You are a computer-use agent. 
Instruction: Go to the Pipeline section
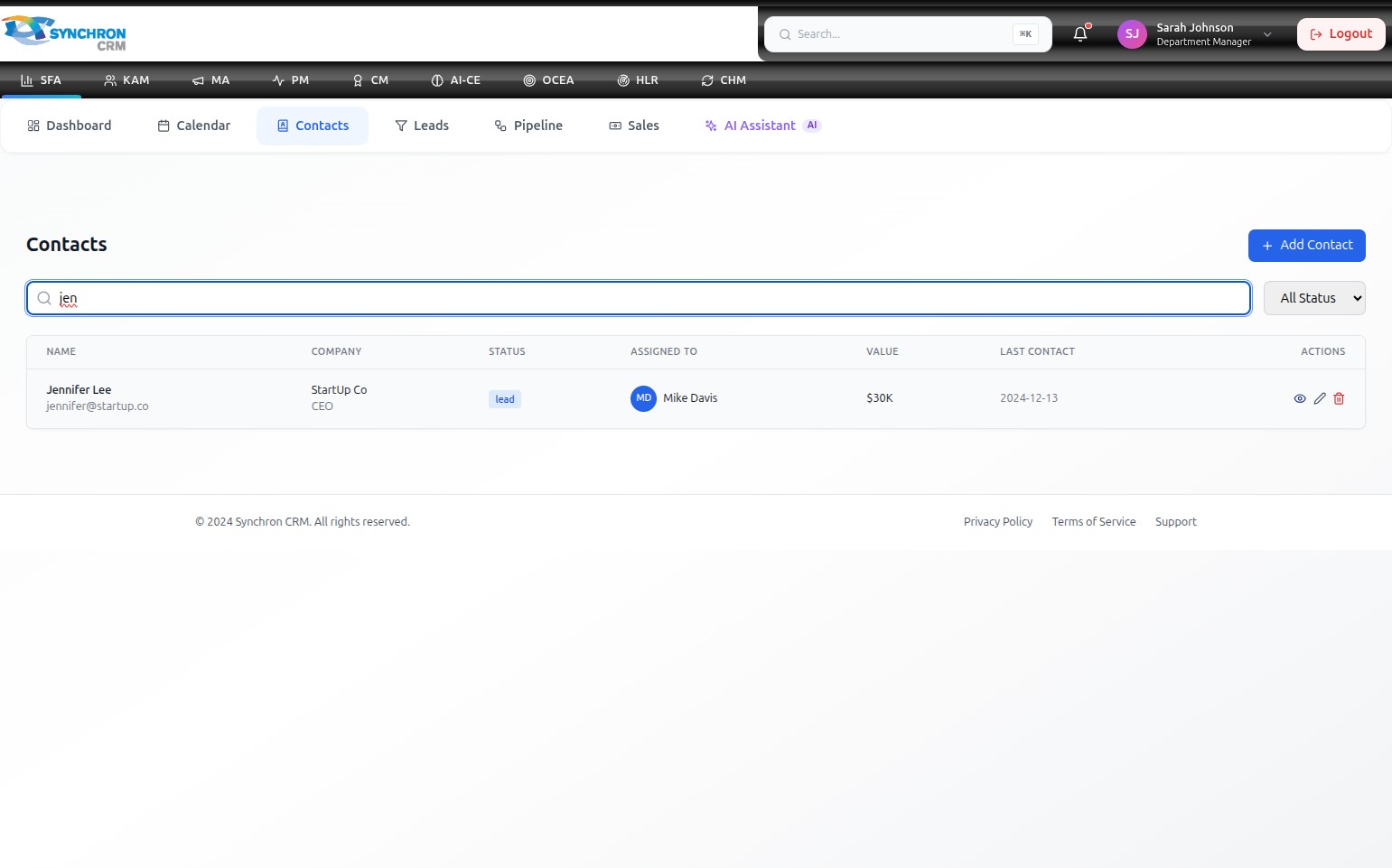[528, 126]
